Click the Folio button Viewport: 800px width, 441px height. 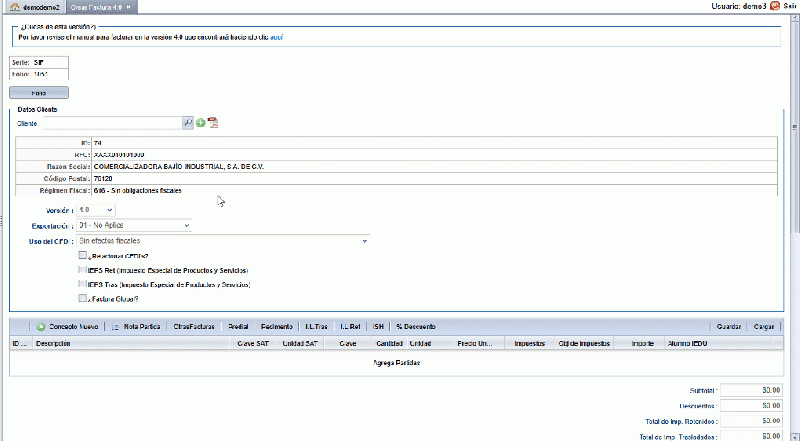click(x=39, y=93)
